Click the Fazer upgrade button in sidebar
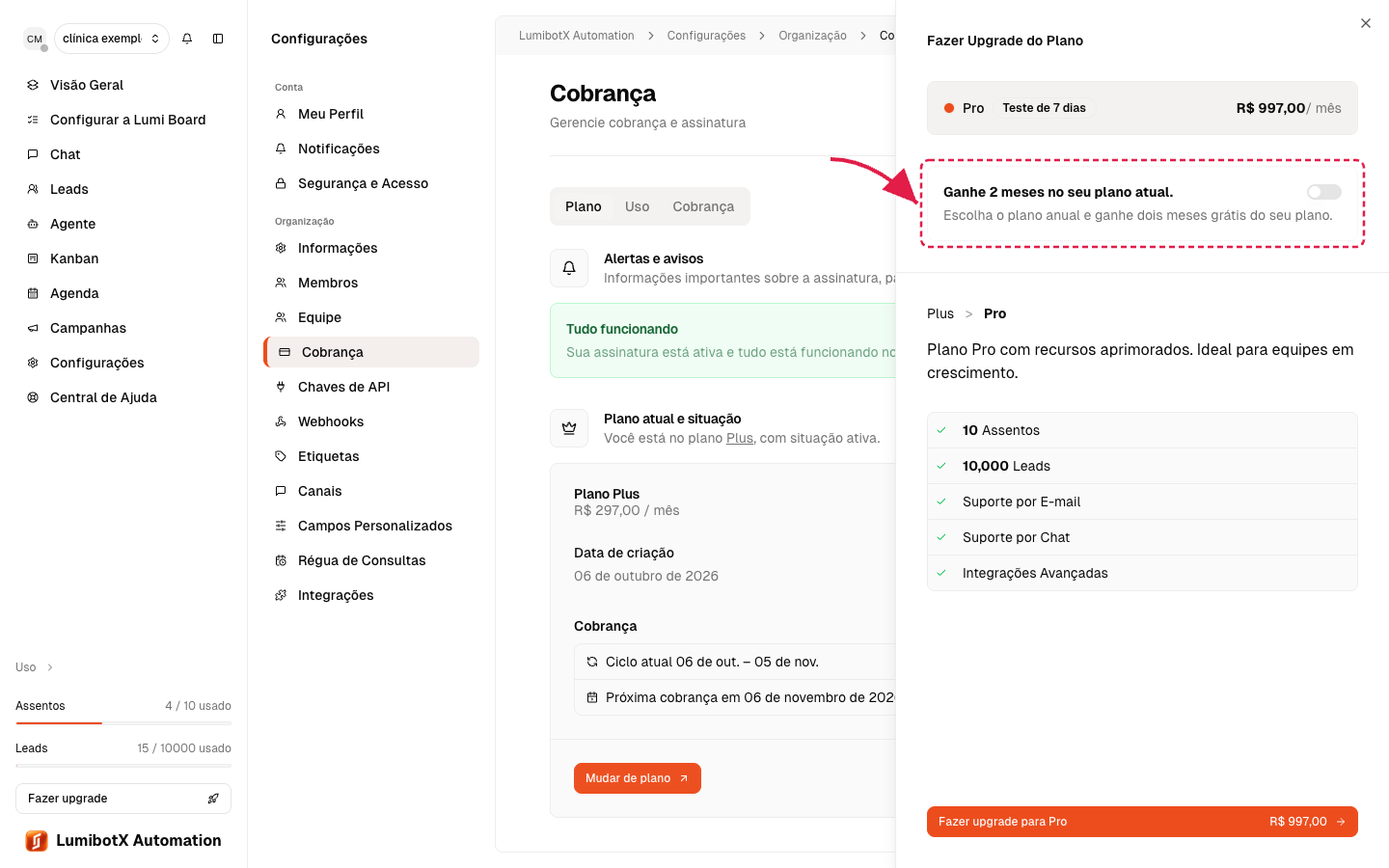 click(123, 799)
